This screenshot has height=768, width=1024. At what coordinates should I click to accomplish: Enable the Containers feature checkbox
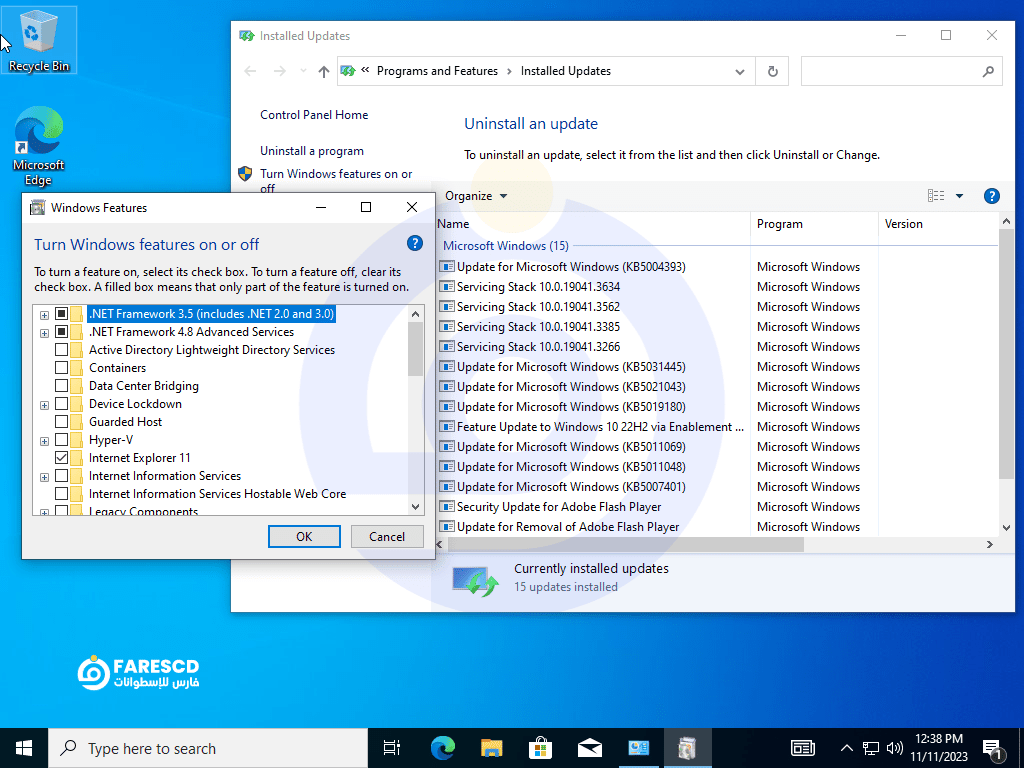point(61,368)
